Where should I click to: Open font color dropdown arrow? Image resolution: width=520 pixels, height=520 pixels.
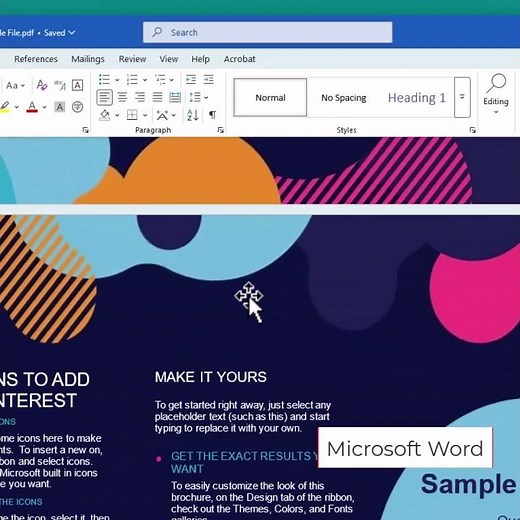44,107
